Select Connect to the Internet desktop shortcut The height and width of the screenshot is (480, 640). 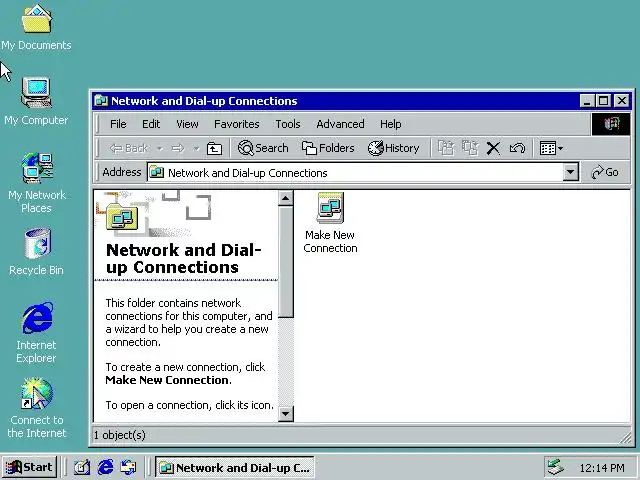[x=36, y=408]
